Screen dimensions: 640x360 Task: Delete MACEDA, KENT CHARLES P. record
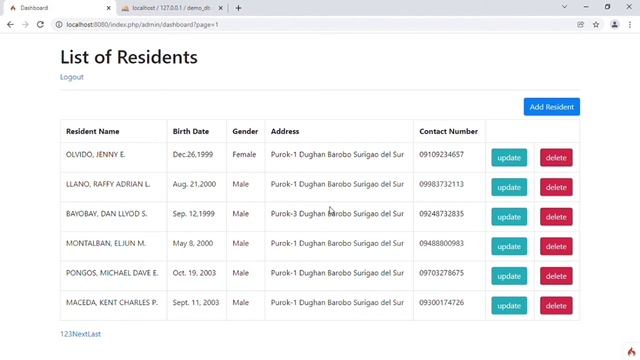point(556,306)
